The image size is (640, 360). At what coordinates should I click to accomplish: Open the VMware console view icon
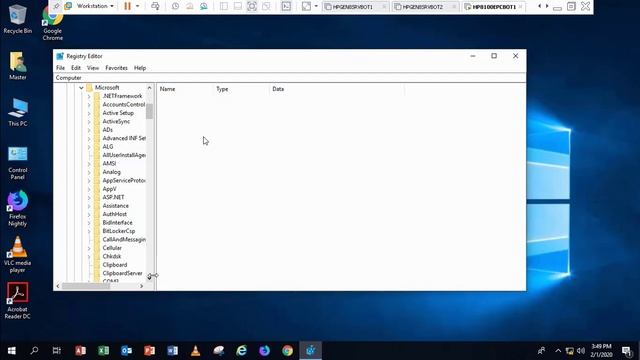click(286, 6)
